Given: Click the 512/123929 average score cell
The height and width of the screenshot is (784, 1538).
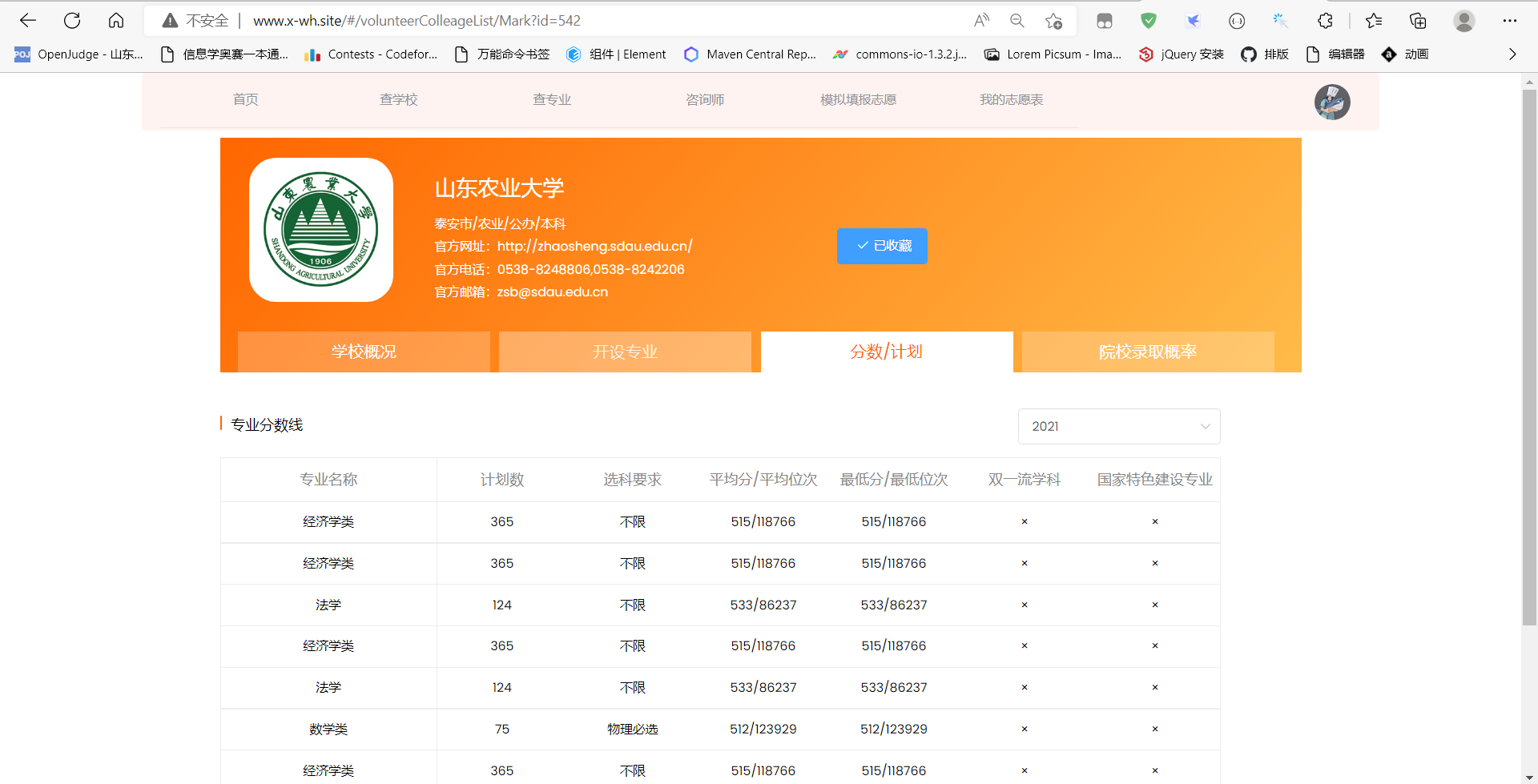Looking at the screenshot, I should coord(763,729).
